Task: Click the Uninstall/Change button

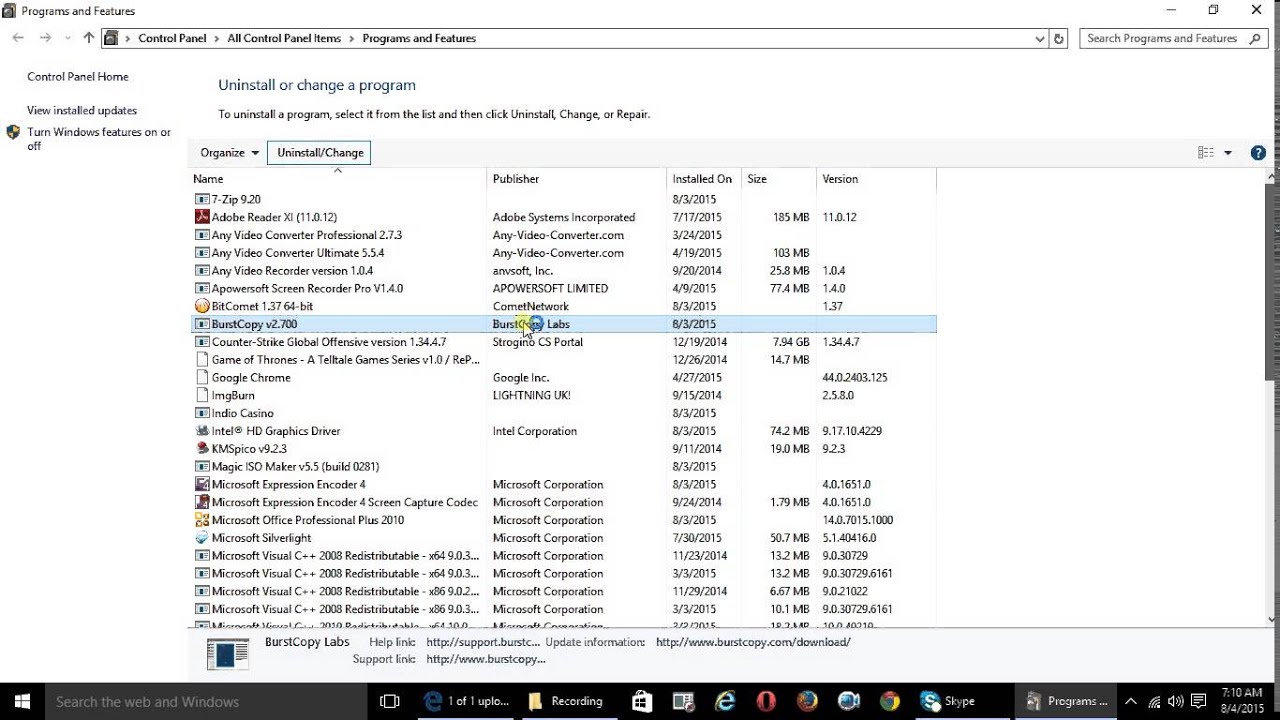Action: (x=320, y=153)
